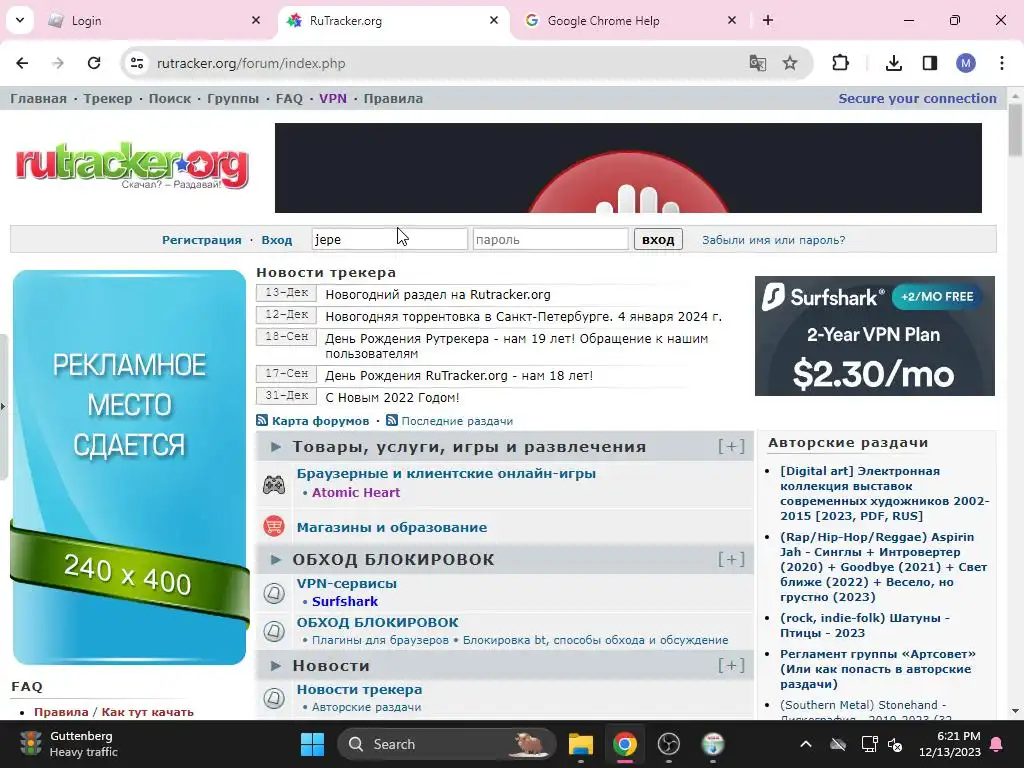The image size is (1024, 768).
Task: Click the Surfshark VPN ad banner
Action: [x=874, y=336]
